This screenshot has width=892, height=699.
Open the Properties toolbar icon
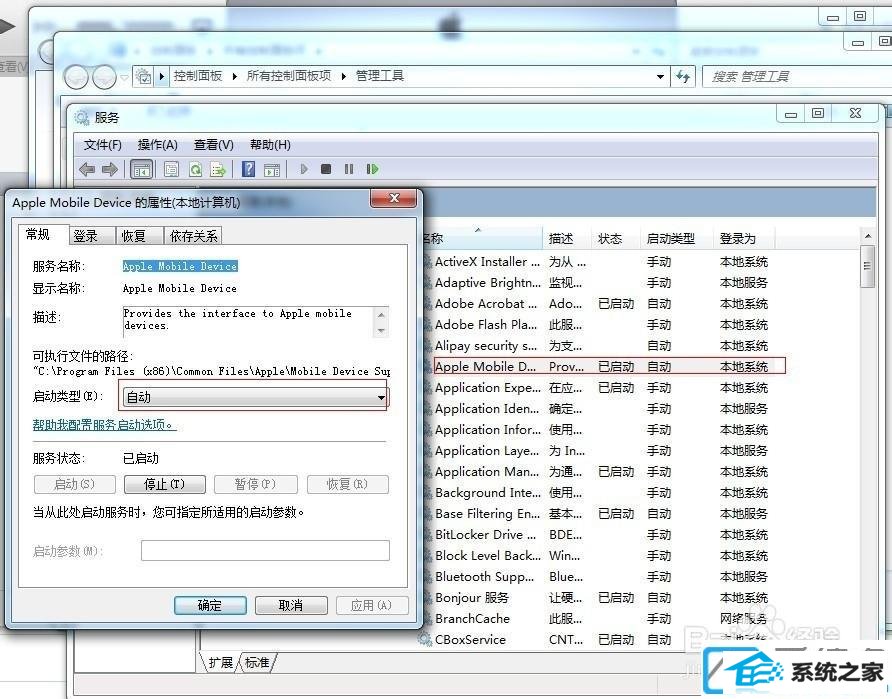[171, 169]
